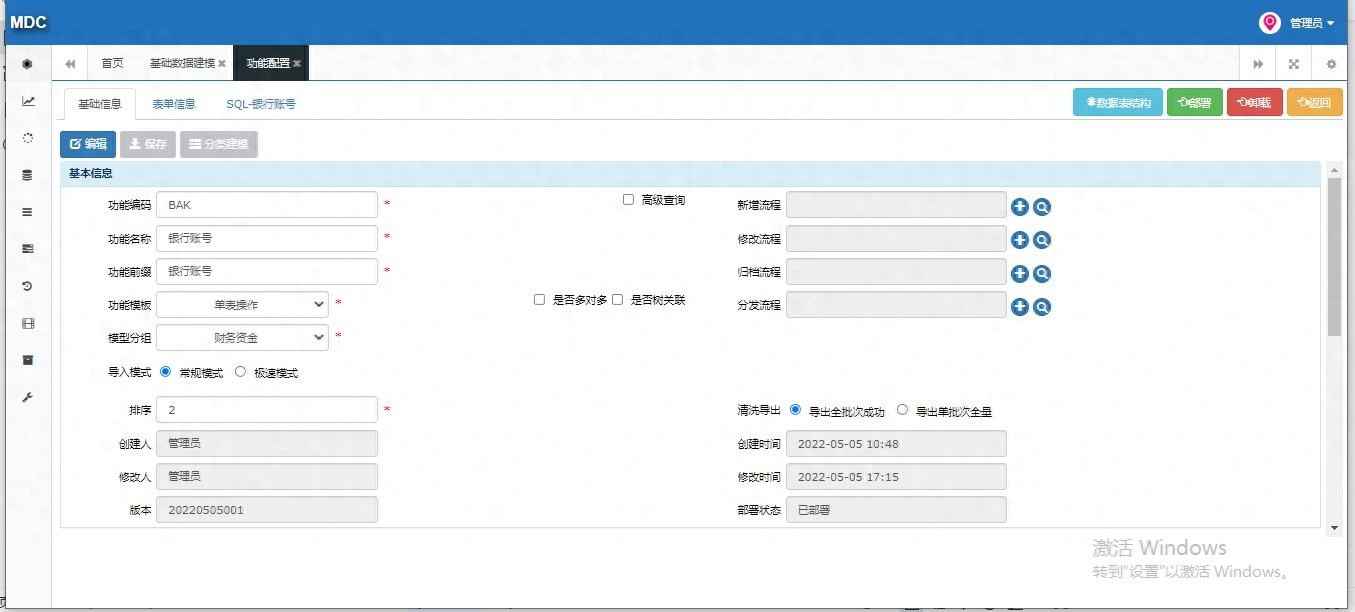This screenshot has height=612, width=1355.
Task: Open the film strip icon in the sidebar
Action: tap(28, 323)
